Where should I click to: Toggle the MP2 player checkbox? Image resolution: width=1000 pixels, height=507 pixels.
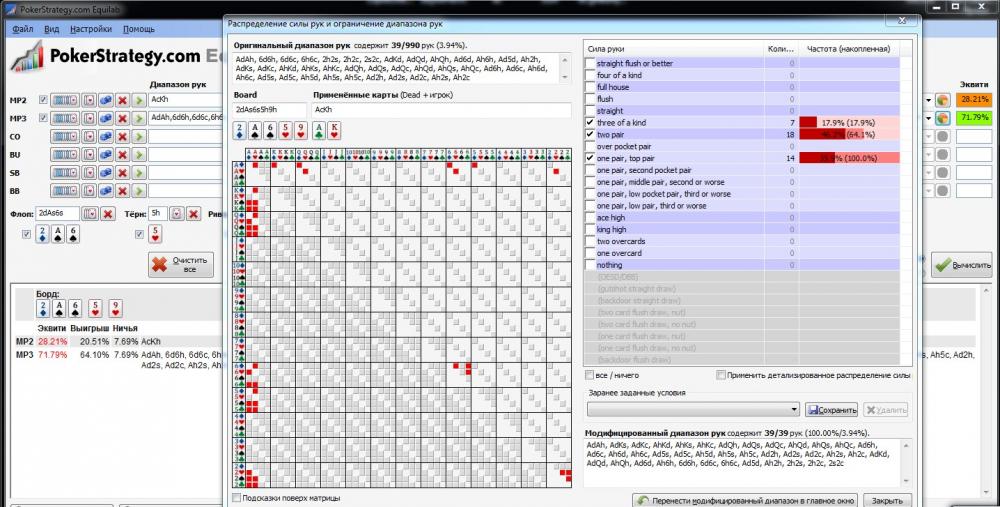click(x=43, y=100)
